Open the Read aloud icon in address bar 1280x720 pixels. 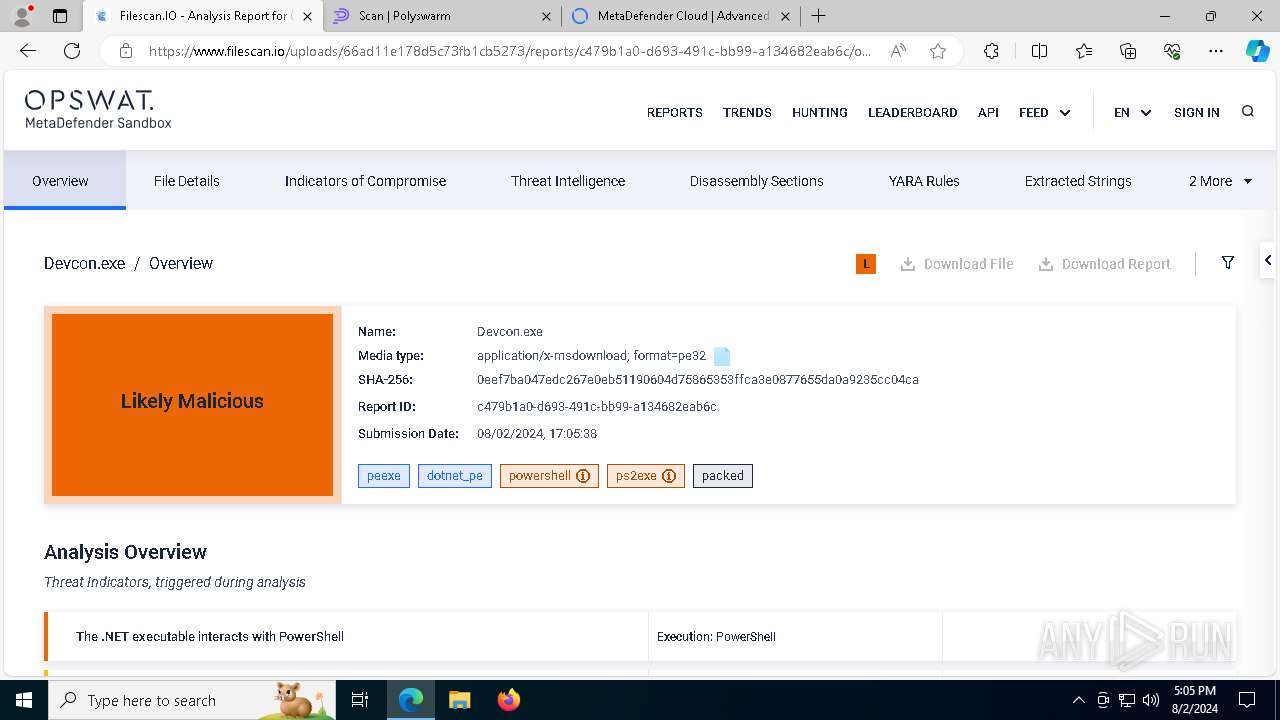898,51
